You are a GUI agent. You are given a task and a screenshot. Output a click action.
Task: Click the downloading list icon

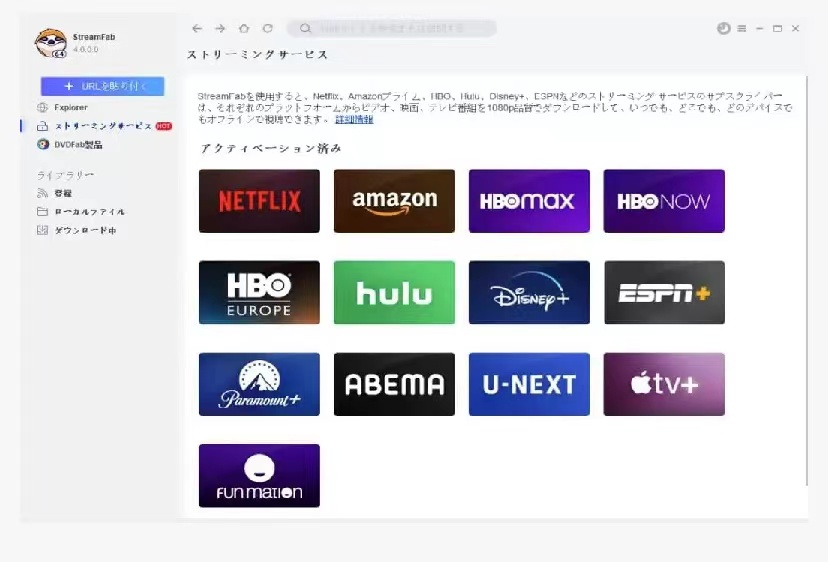coord(43,230)
